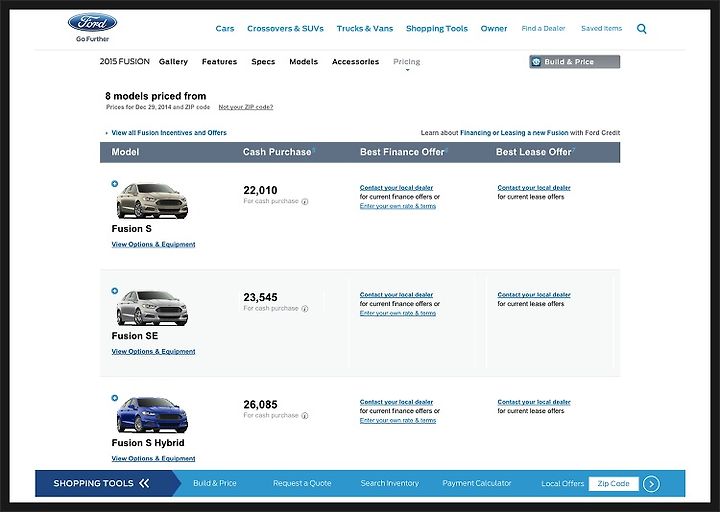Expand Fusion S details with plus icon
This screenshot has height=512, width=720.
115,184
